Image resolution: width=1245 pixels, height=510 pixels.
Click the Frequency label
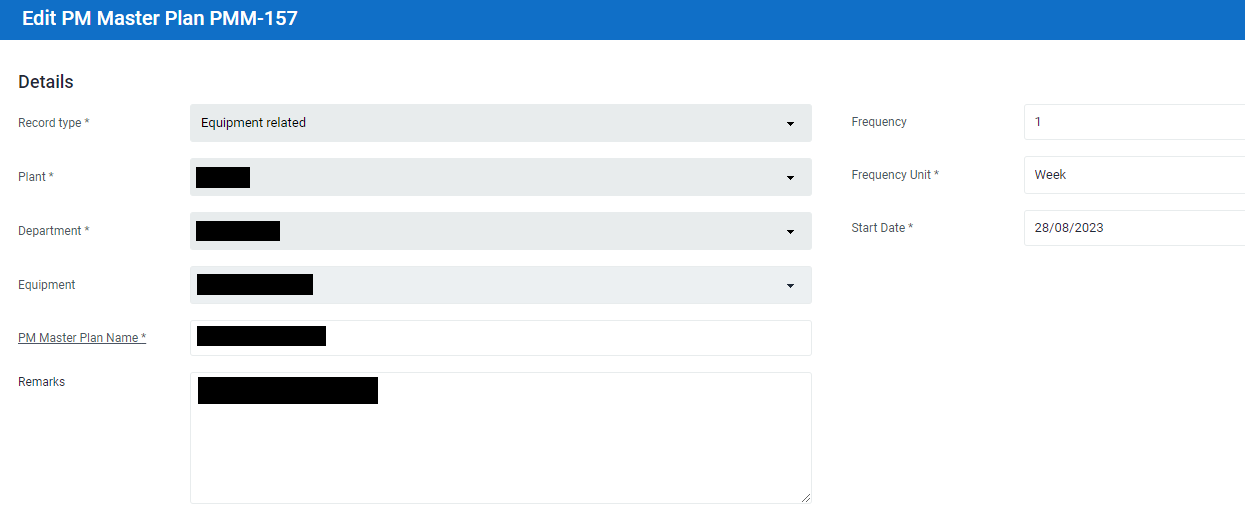point(879,122)
